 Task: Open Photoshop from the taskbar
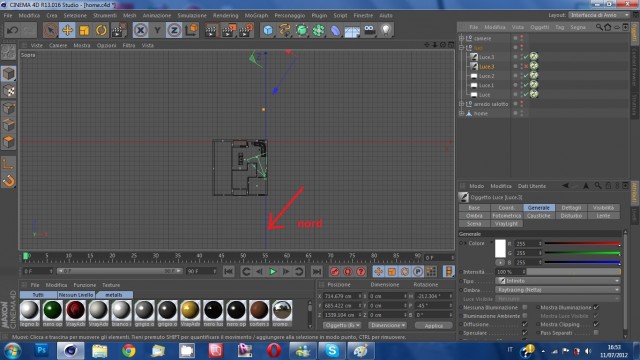click(41, 351)
